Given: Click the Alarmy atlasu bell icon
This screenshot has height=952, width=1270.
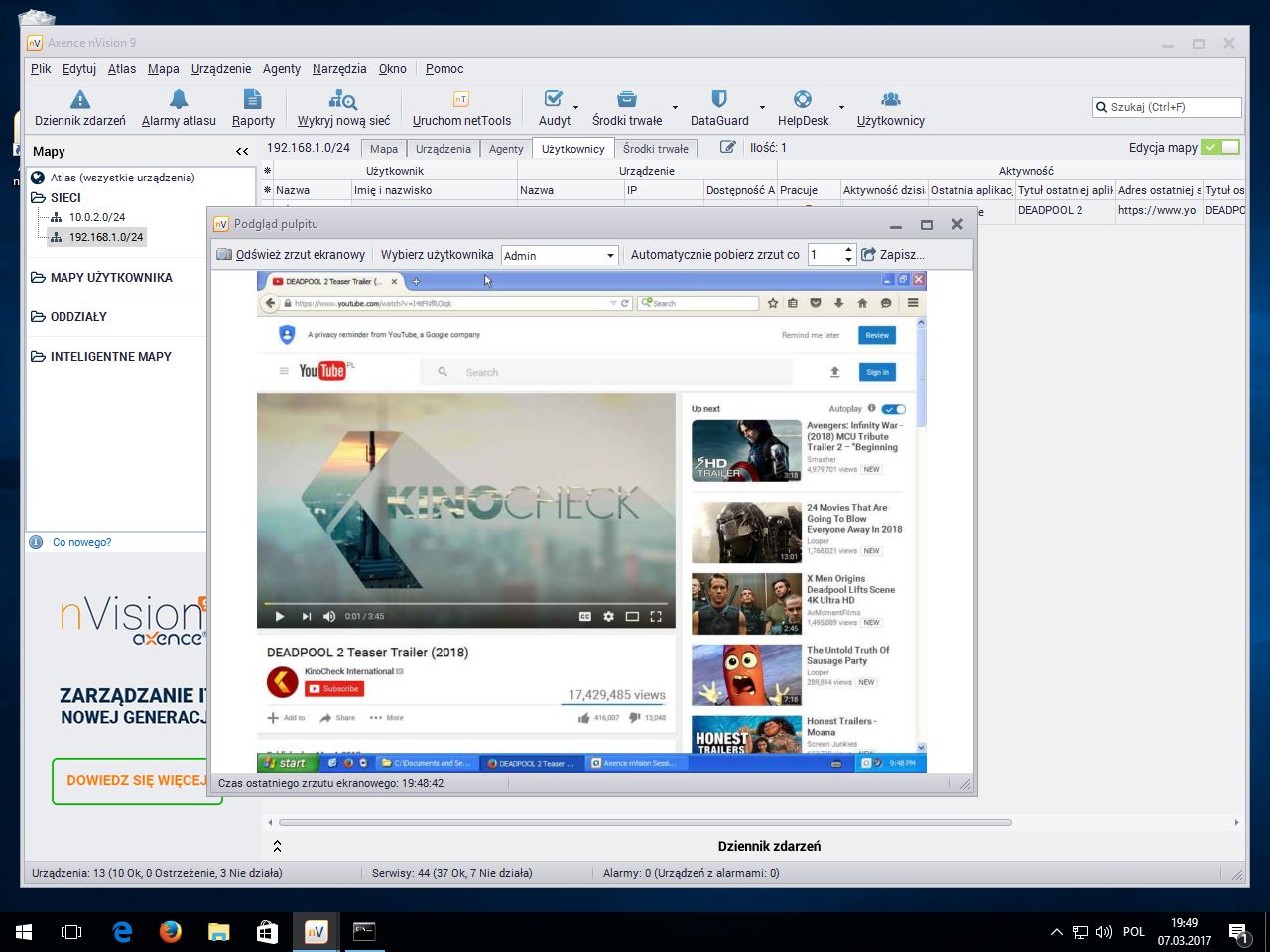Looking at the screenshot, I should [x=179, y=99].
